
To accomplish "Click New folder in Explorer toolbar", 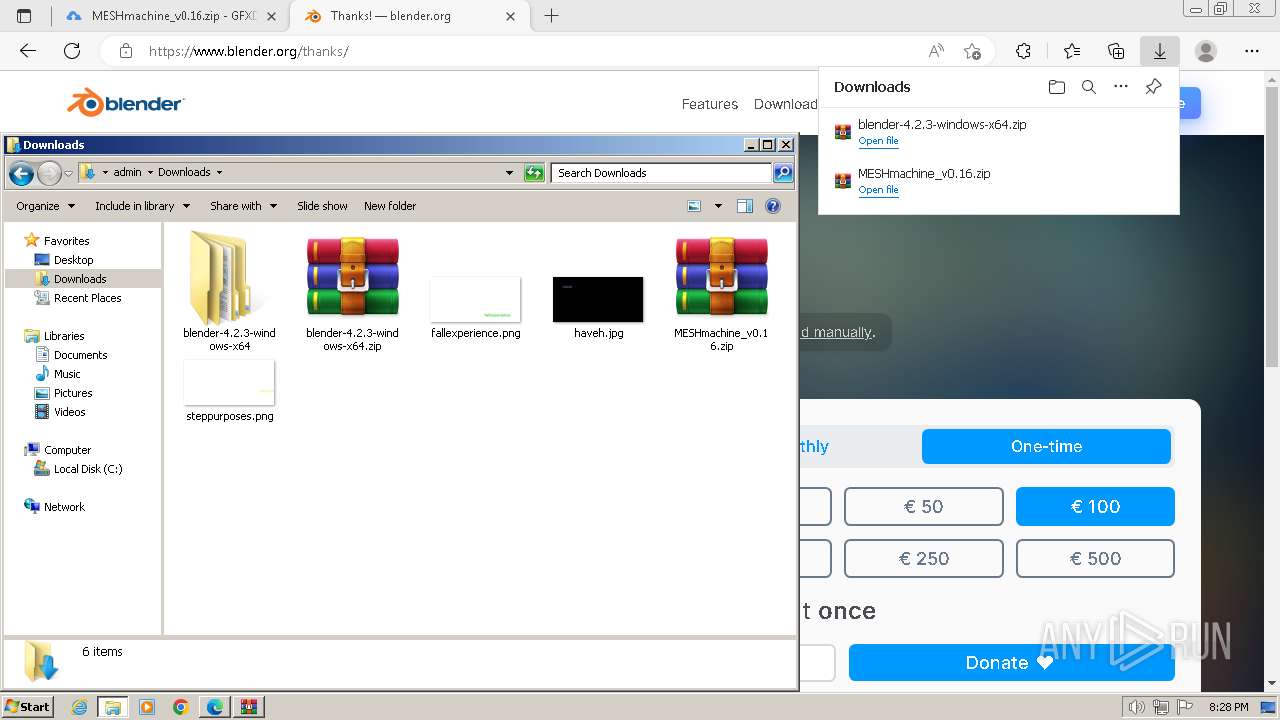I will coord(390,206).
